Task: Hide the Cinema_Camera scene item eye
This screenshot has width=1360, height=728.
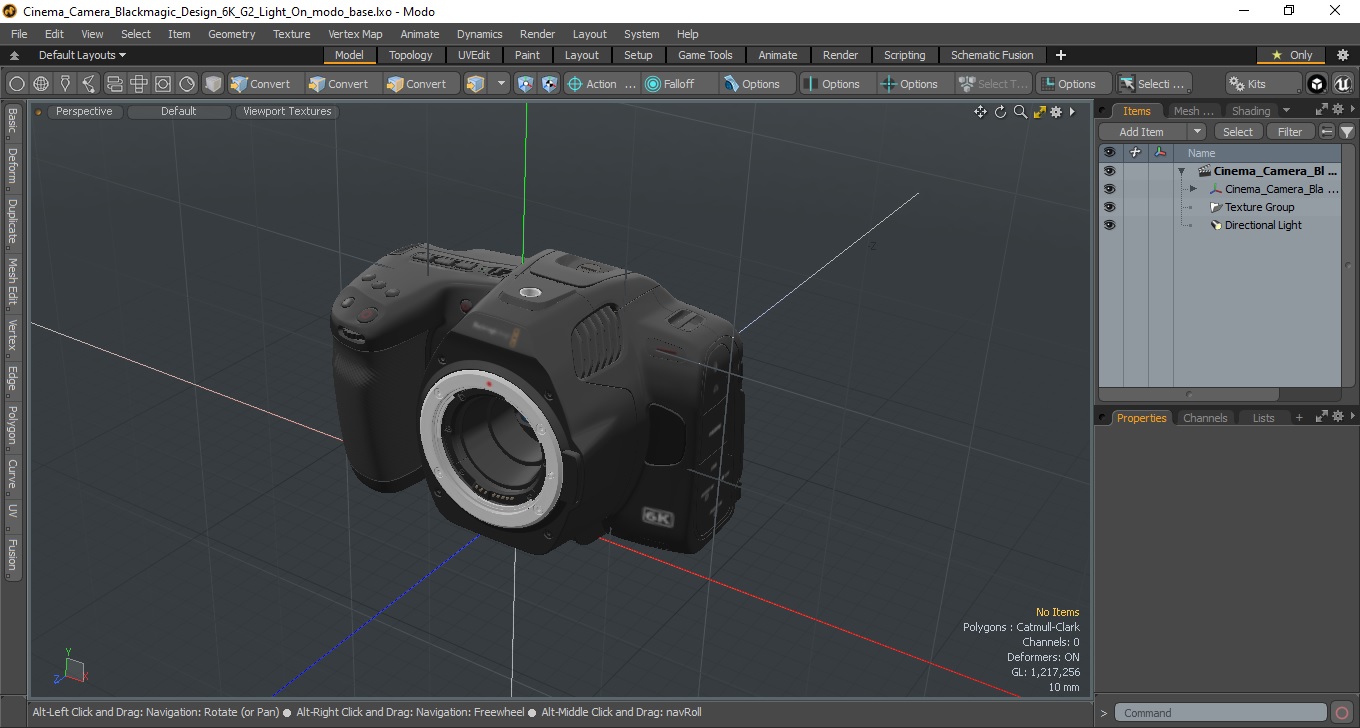Action: 1109,171
